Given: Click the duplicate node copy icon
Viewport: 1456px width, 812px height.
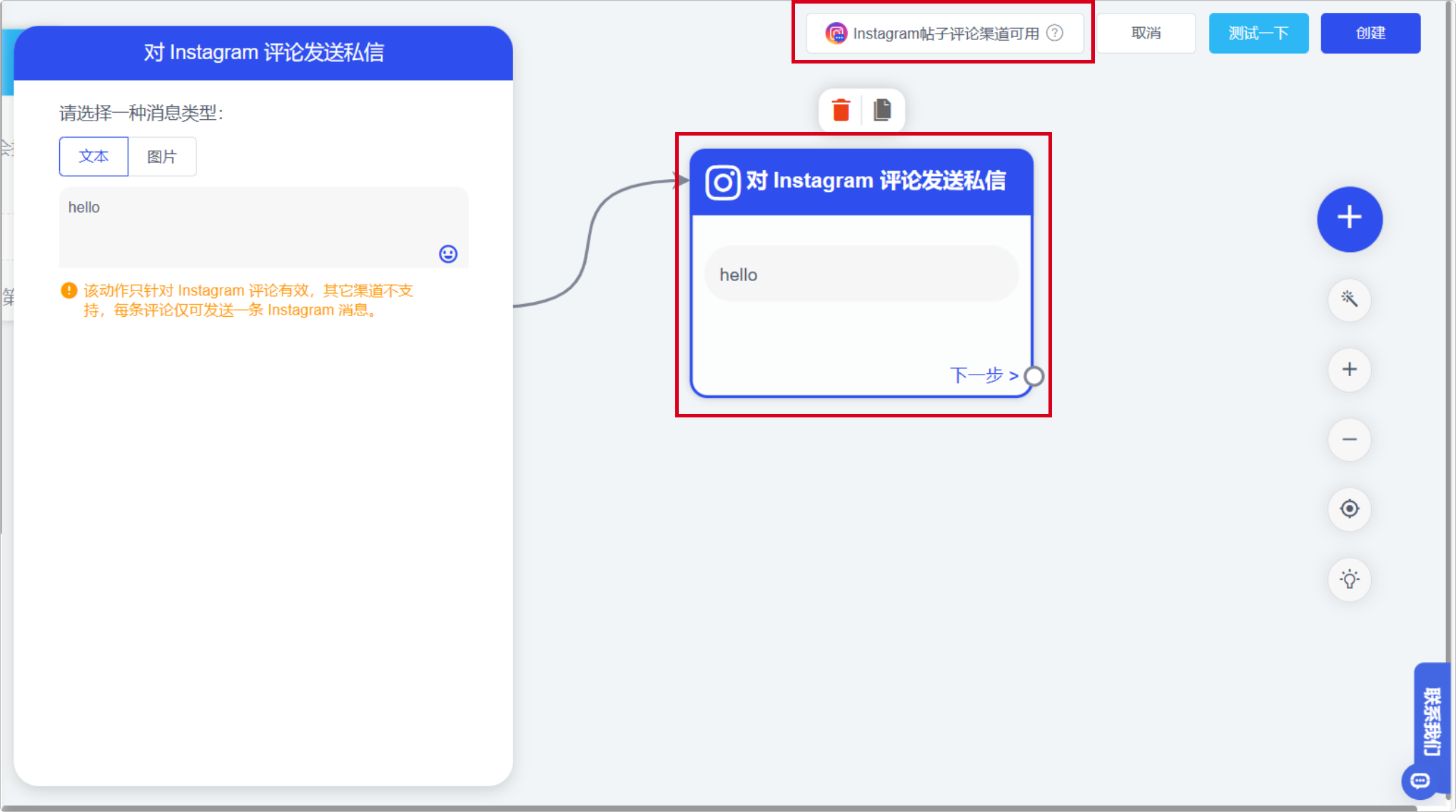Looking at the screenshot, I should pos(882,111).
